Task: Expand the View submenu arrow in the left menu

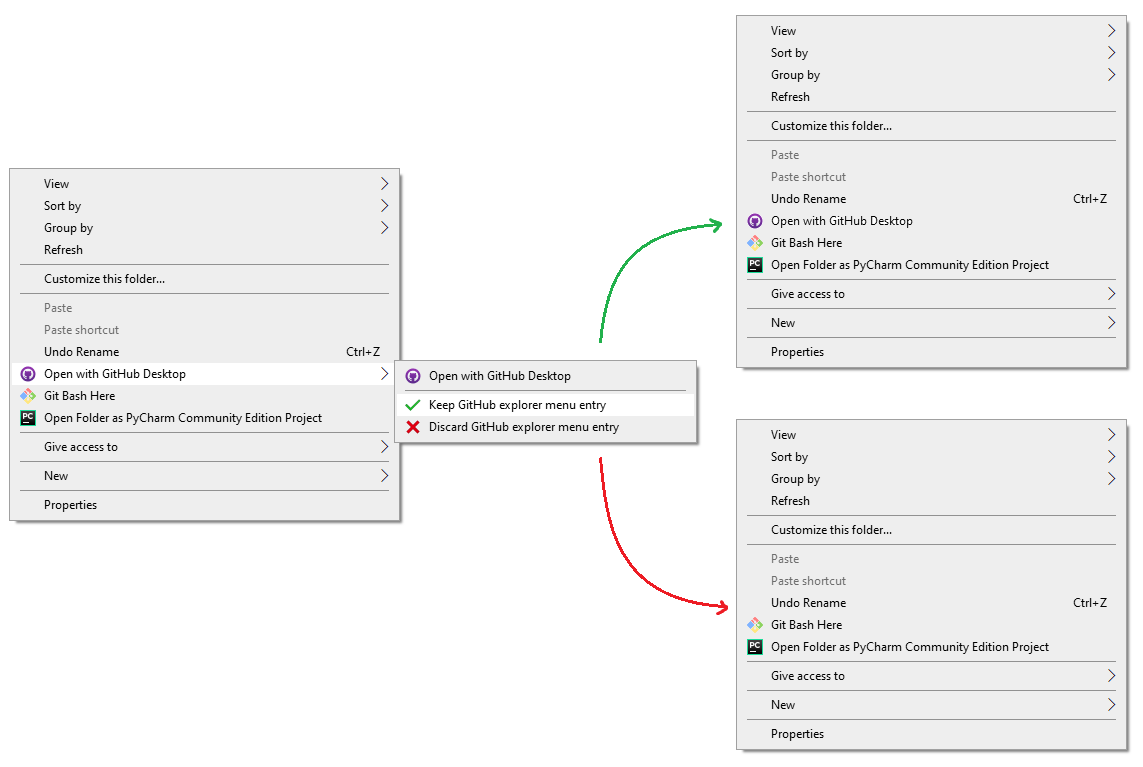Action: [384, 184]
